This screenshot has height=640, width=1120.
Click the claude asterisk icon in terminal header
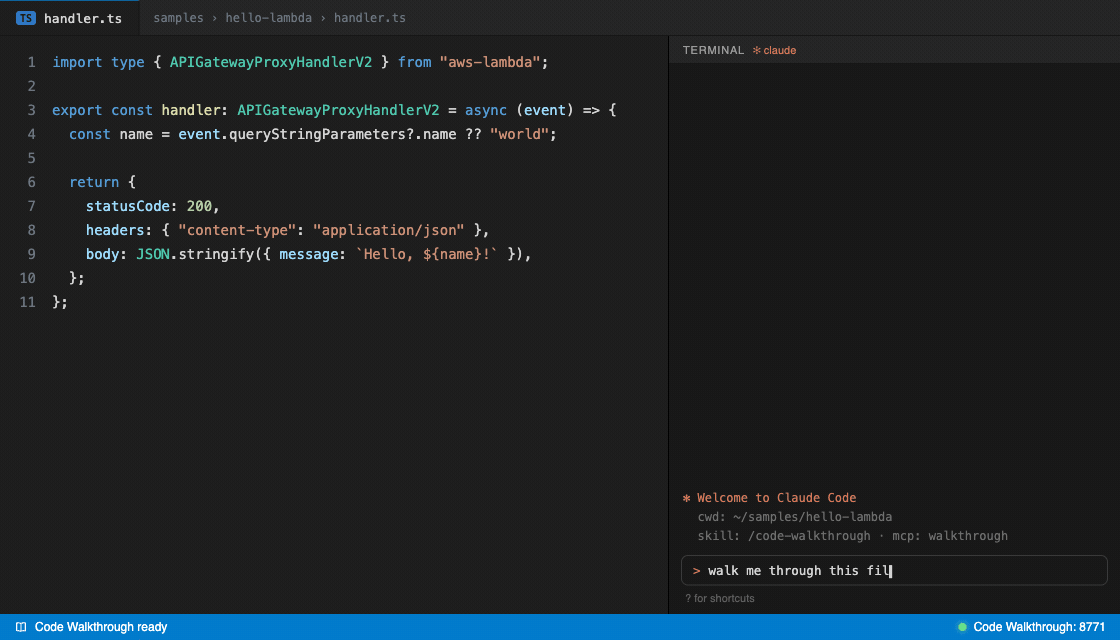click(756, 51)
